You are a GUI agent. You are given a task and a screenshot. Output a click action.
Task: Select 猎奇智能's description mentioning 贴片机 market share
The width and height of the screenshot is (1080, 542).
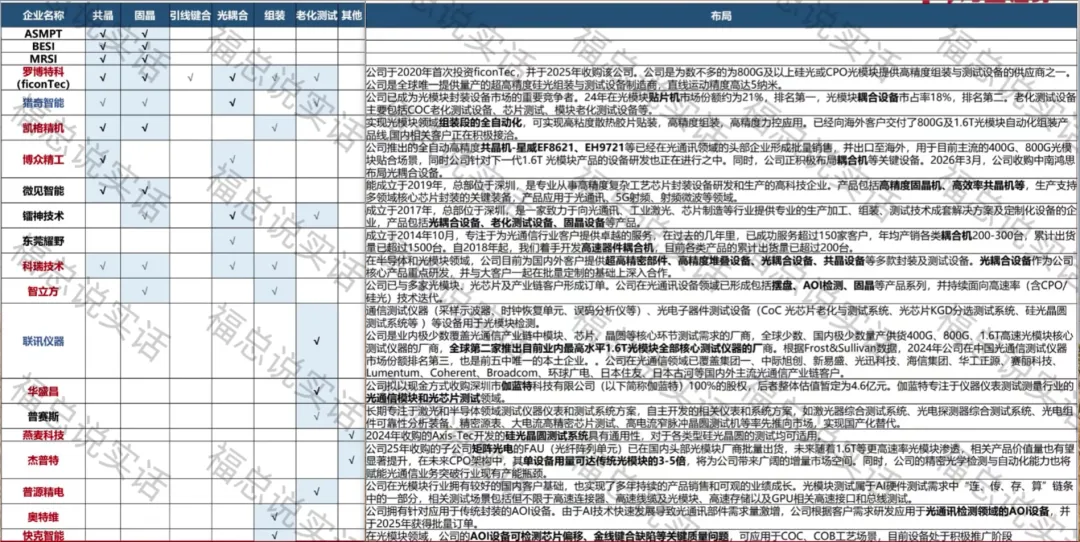click(723, 103)
